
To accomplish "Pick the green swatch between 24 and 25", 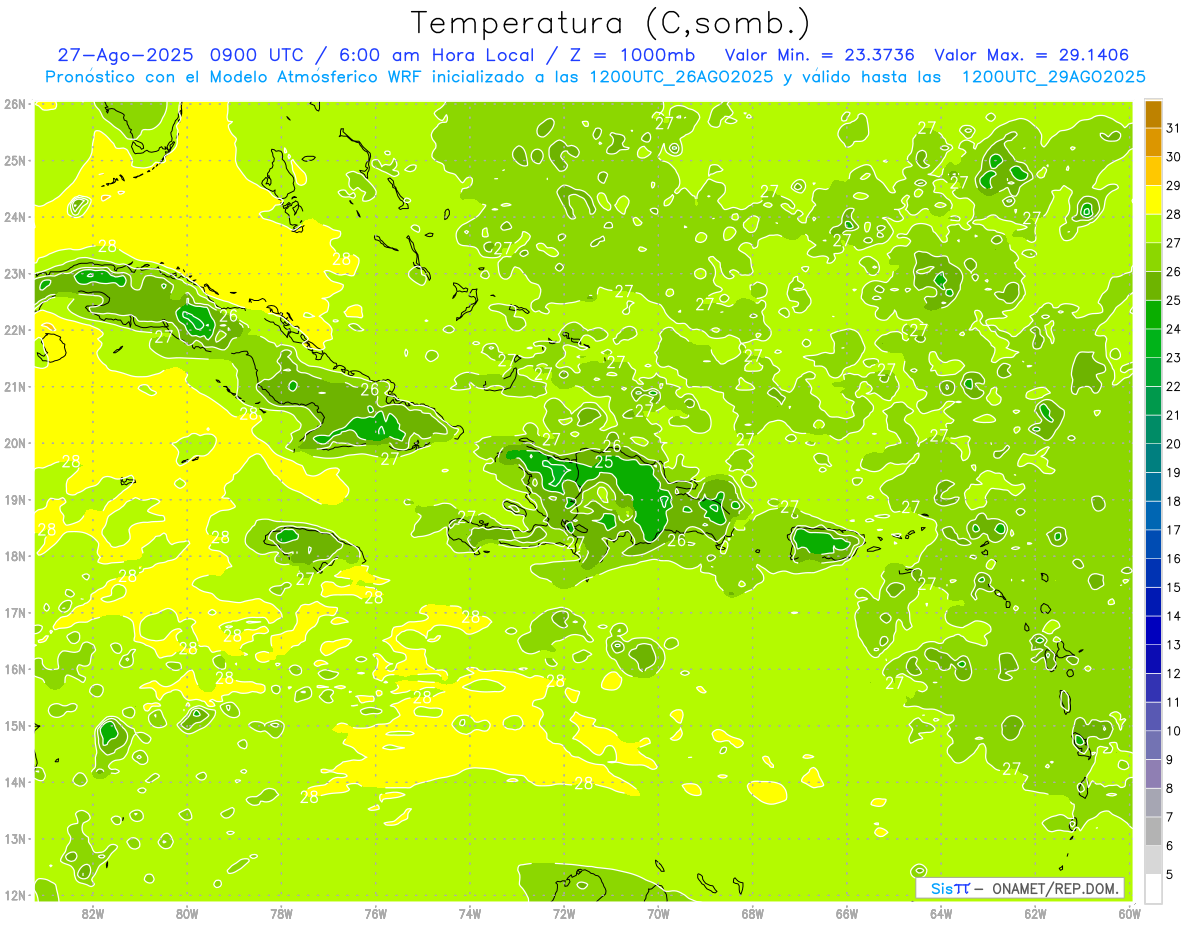I will (x=1153, y=315).
